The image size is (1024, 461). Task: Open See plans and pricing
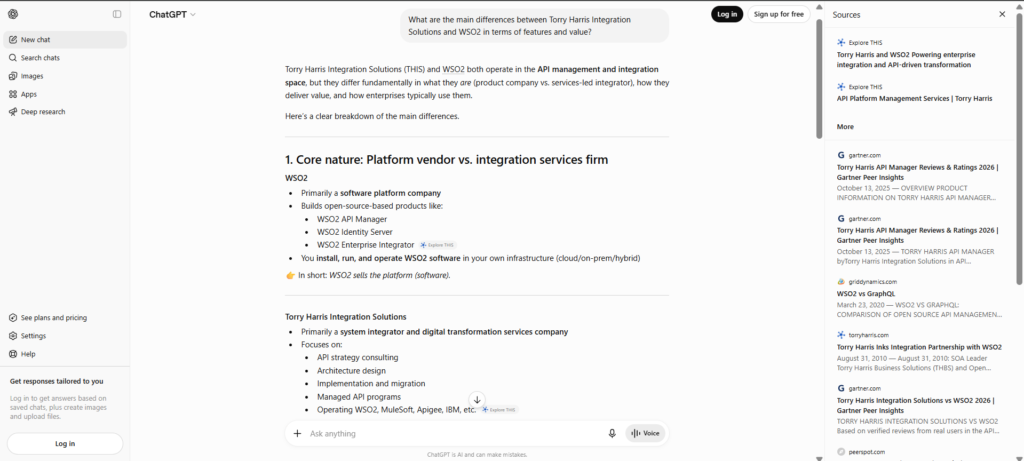[65, 318]
